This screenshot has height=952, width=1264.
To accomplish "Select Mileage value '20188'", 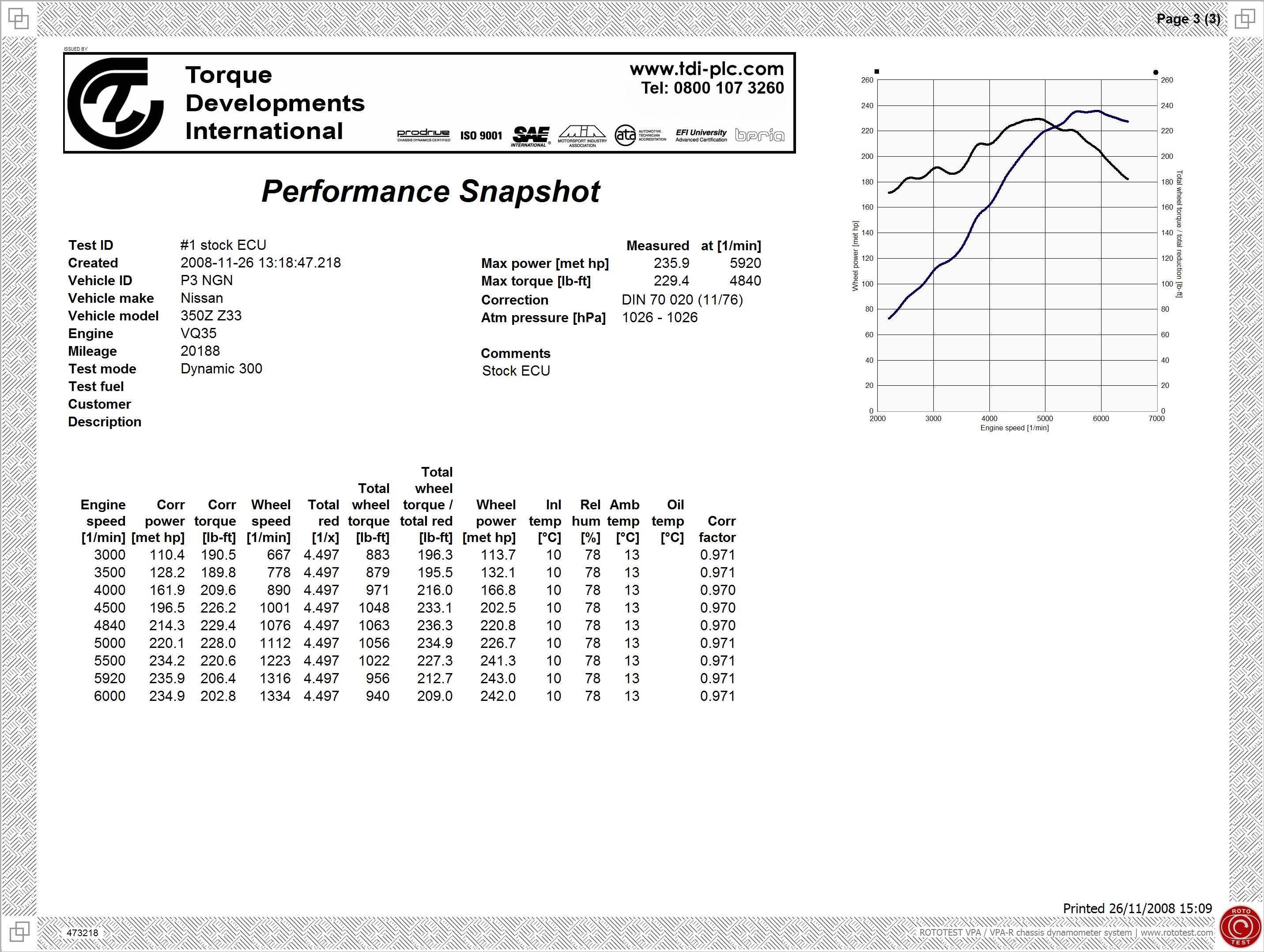I will (200, 351).
